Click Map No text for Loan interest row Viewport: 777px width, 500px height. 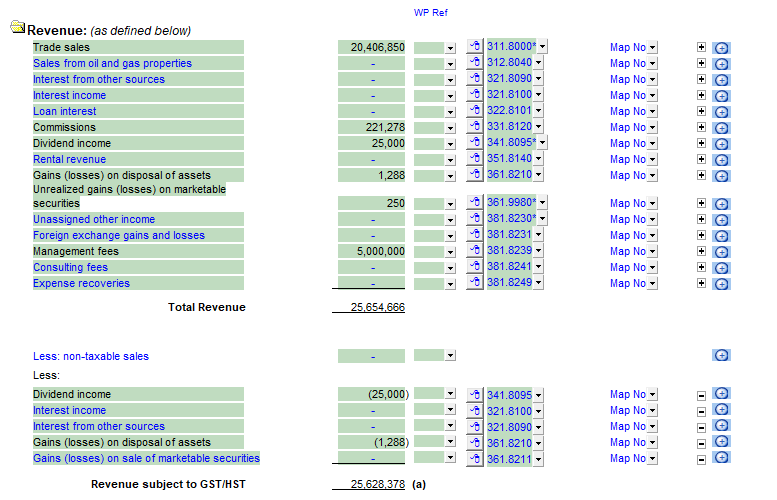[628, 111]
